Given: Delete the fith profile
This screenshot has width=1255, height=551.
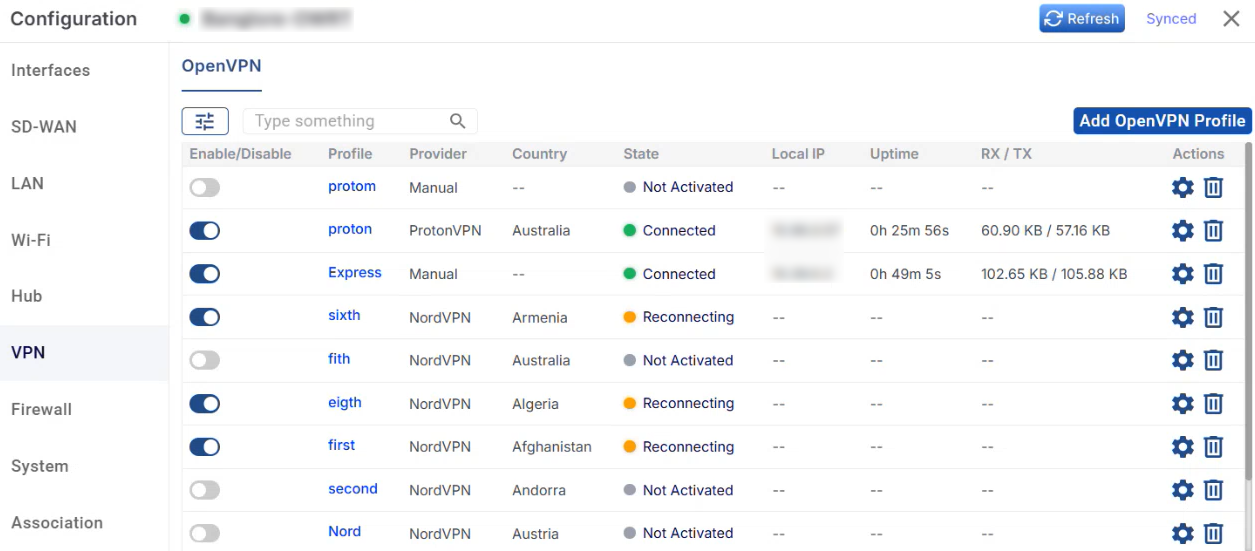Looking at the screenshot, I should click(x=1213, y=360).
